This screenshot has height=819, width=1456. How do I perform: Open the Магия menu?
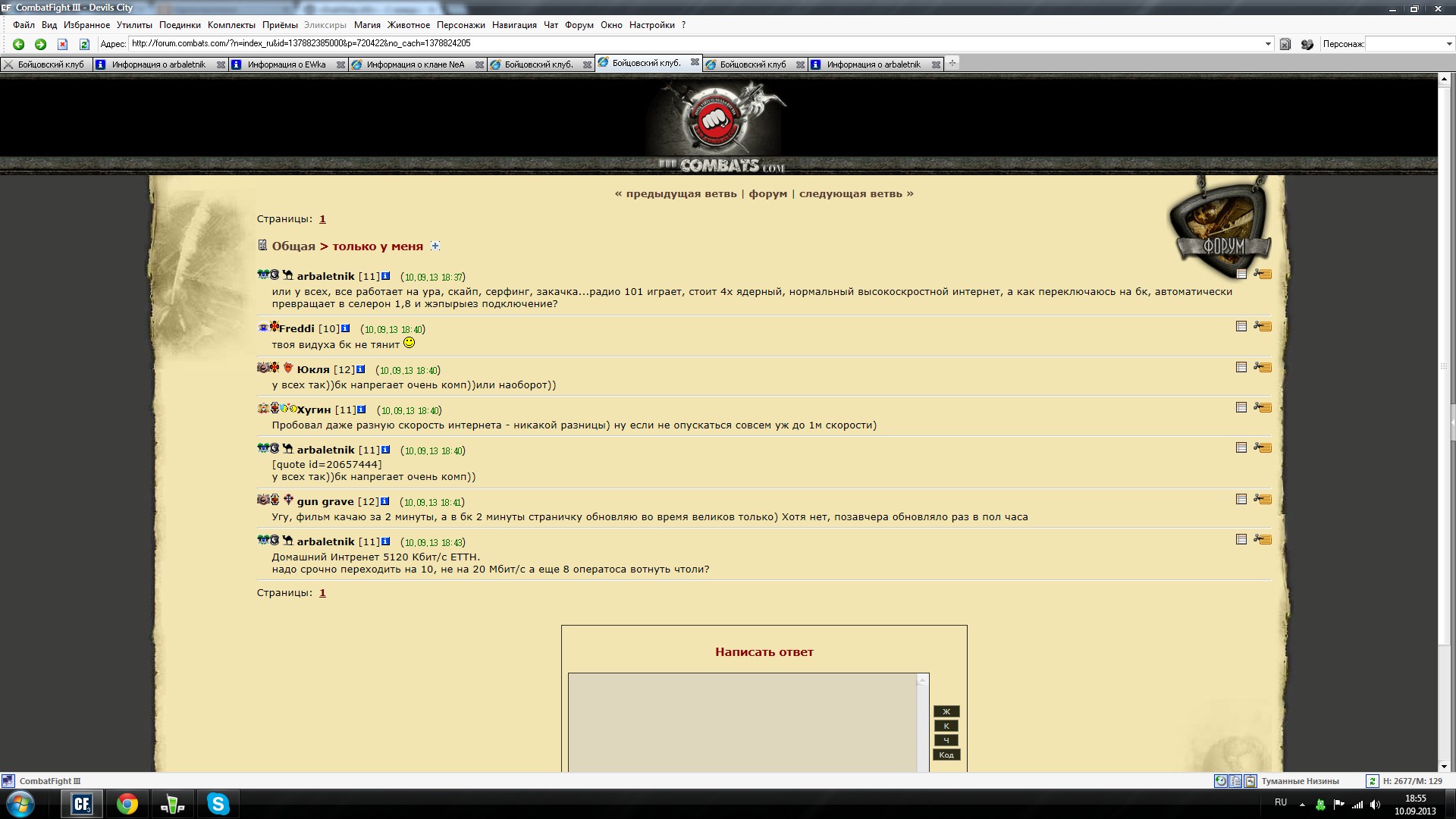367,25
